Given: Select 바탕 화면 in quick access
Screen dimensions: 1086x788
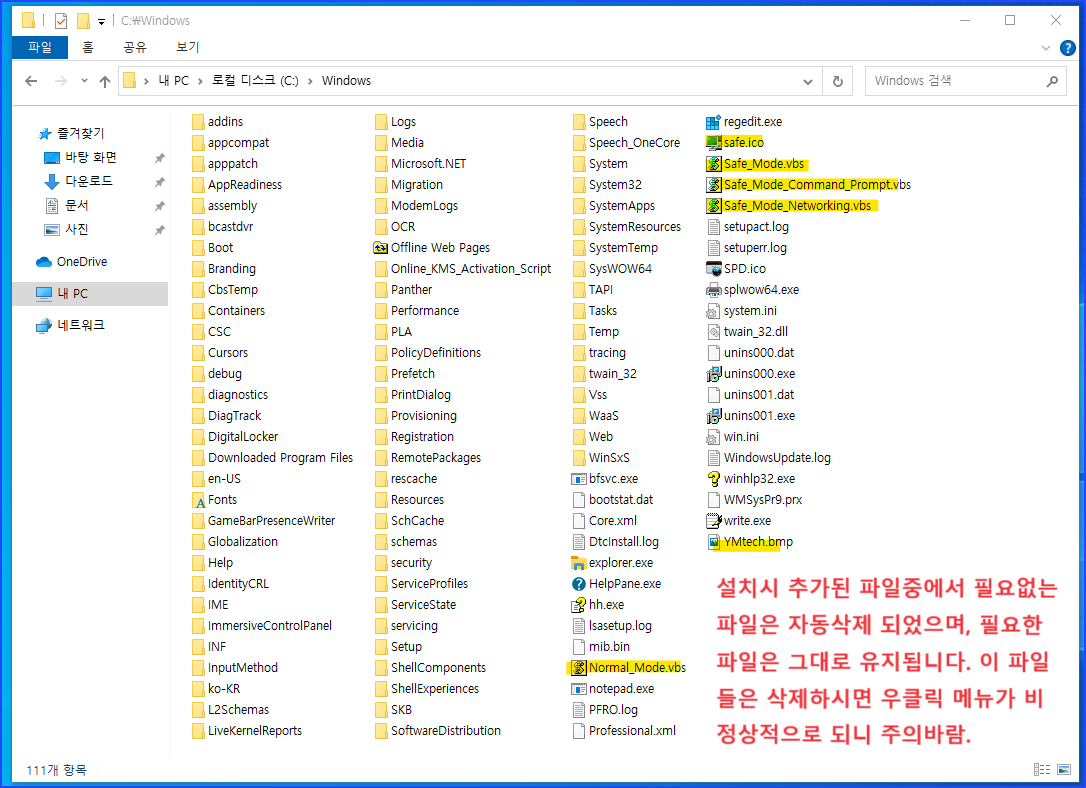Looking at the screenshot, I should (91, 158).
